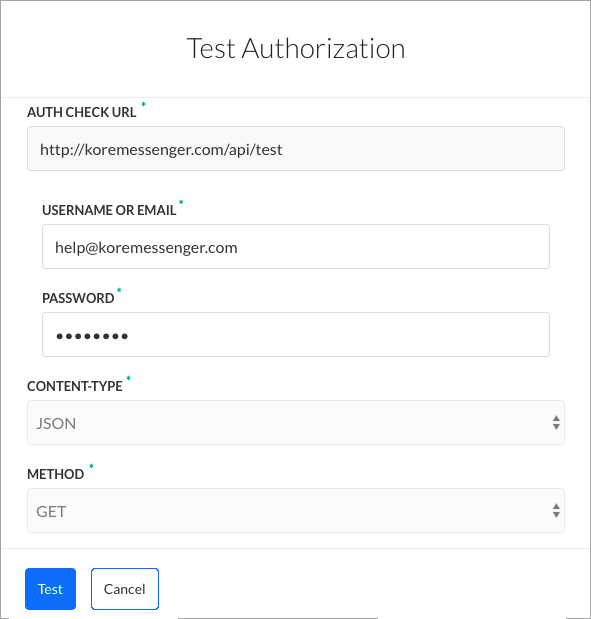Select the Password field
Viewport: 591px width, 619px height.
point(296,334)
